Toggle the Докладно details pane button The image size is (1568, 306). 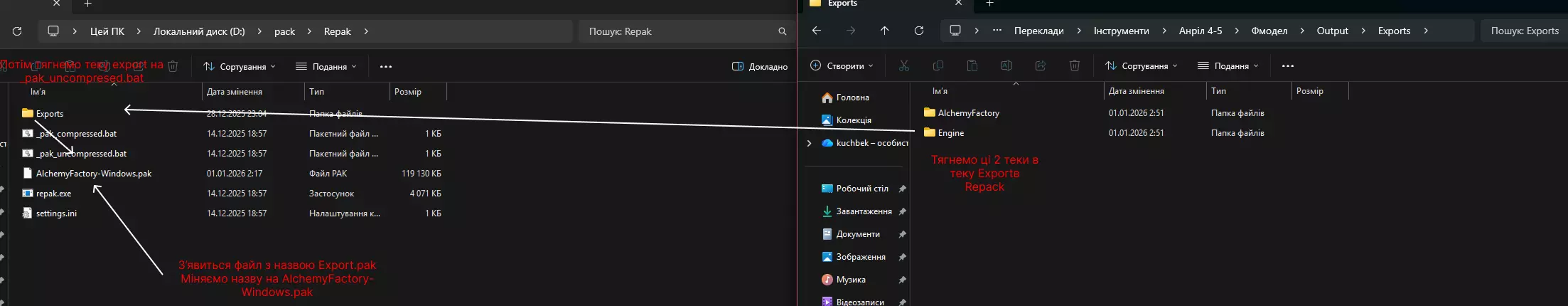click(760, 66)
